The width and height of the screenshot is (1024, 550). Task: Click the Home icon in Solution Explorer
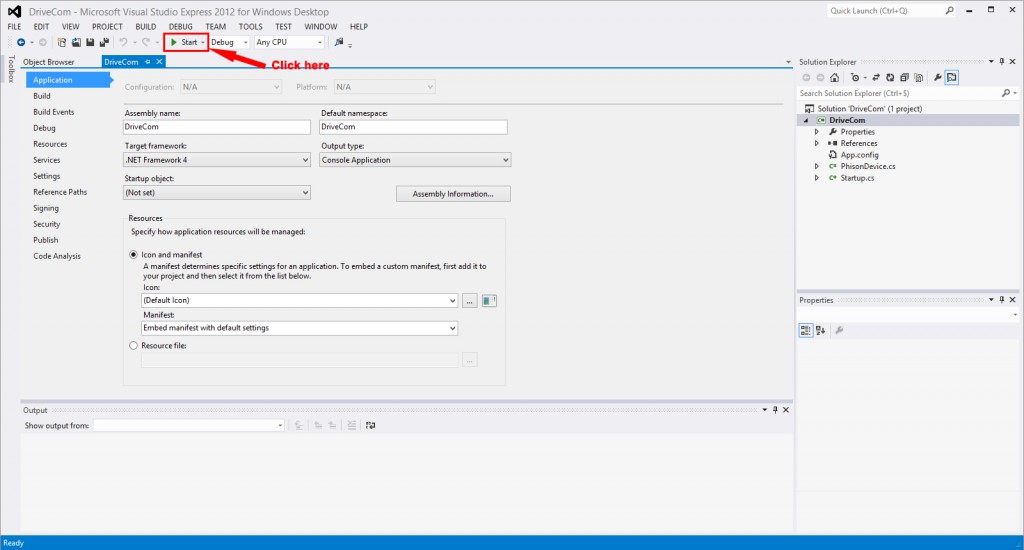tap(834, 78)
